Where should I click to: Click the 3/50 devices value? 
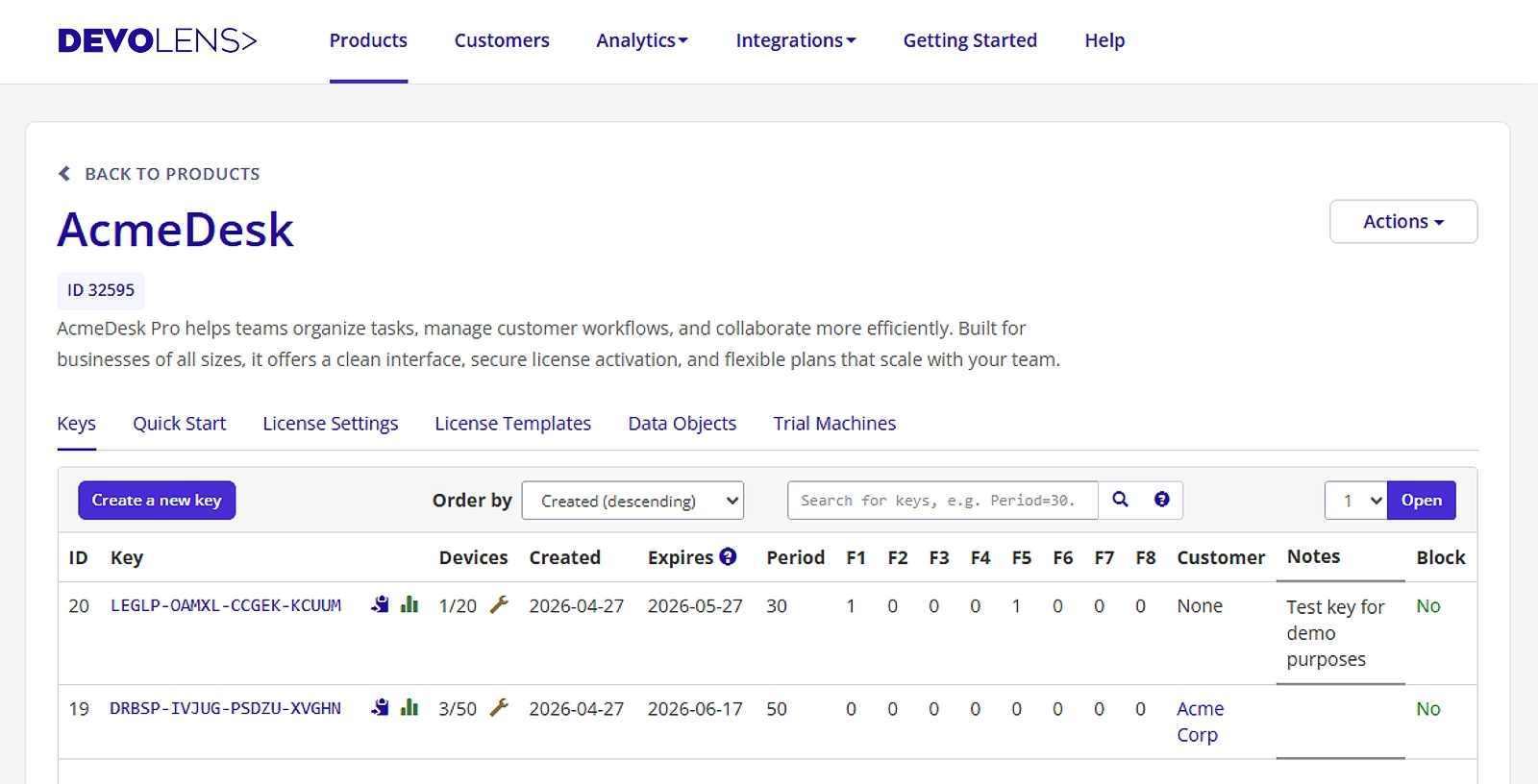tap(458, 709)
